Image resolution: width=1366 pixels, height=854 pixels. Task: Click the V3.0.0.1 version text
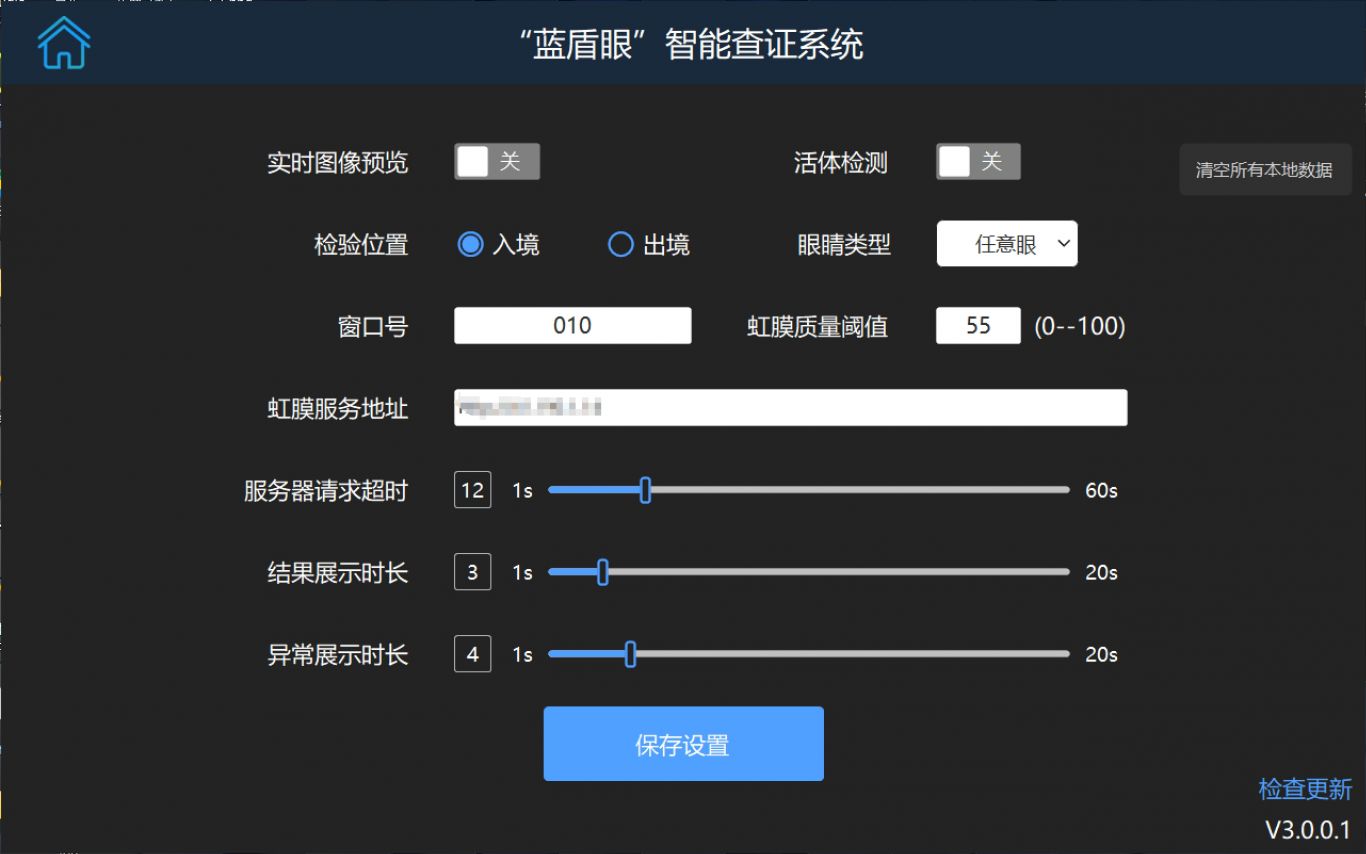pyautogui.click(x=1308, y=830)
